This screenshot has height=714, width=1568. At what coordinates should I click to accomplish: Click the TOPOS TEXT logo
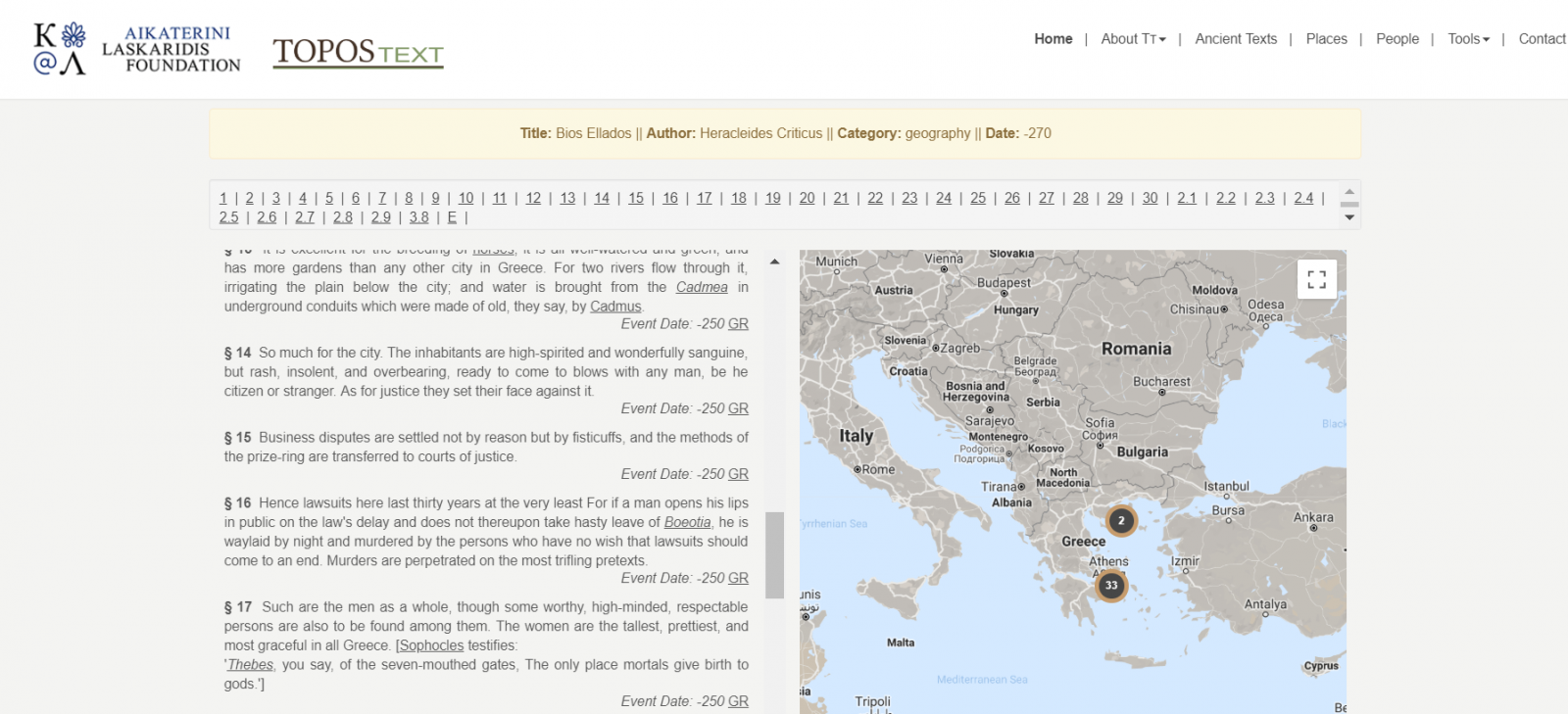[x=358, y=52]
